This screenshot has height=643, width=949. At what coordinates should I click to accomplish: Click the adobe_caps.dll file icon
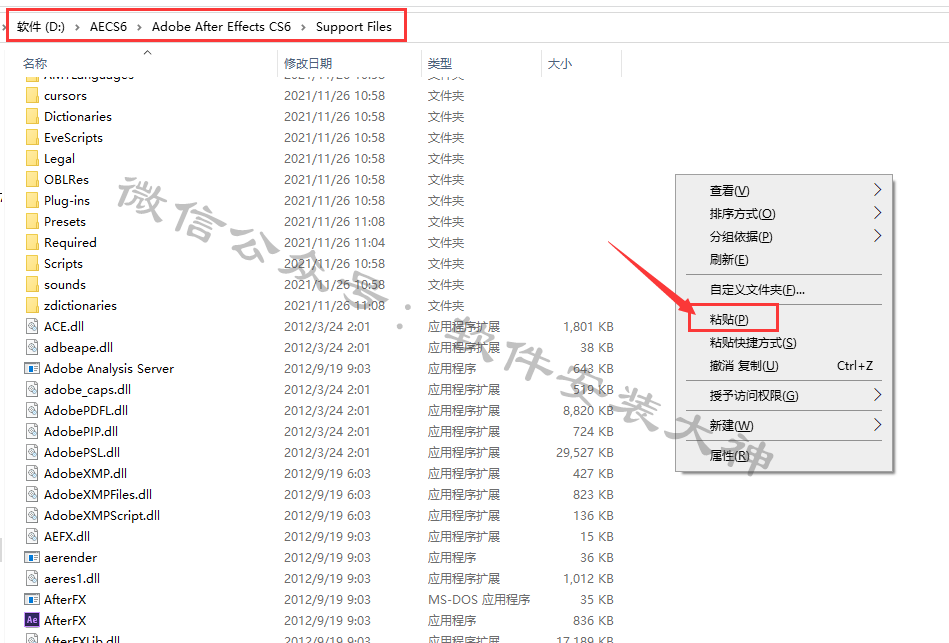tap(32, 389)
